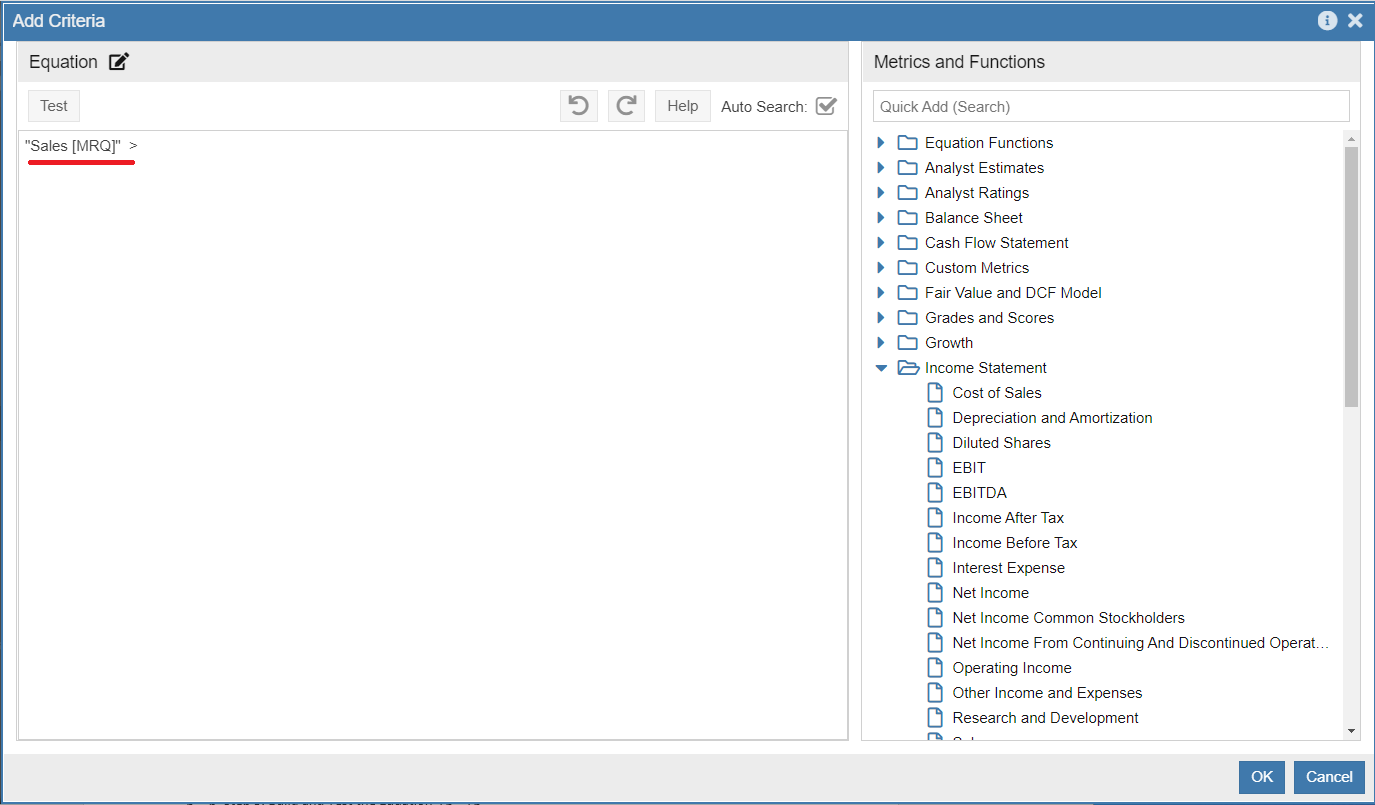The height and width of the screenshot is (805, 1375).
Task: Click the Diluted Shares document icon
Action: click(935, 443)
